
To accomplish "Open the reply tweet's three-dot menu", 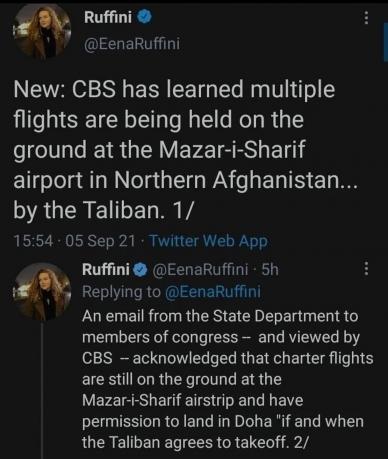I will click(366, 268).
